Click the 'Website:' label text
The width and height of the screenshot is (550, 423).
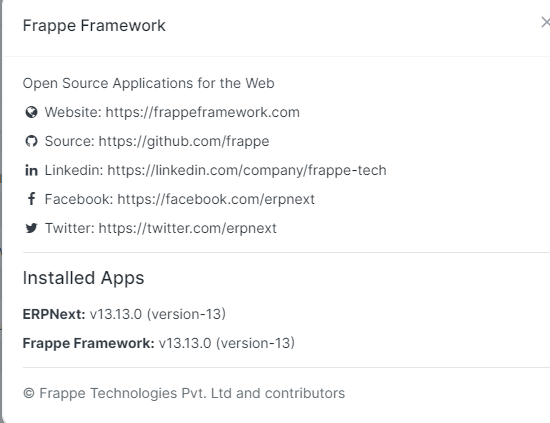coord(73,113)
